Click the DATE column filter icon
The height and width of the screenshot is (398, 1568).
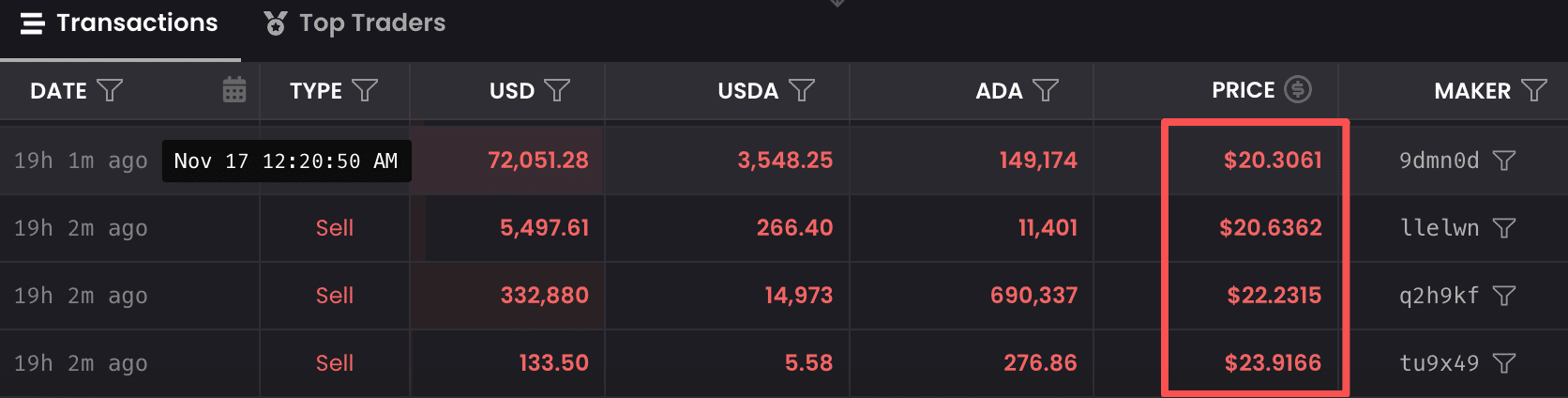click(110, 90)
